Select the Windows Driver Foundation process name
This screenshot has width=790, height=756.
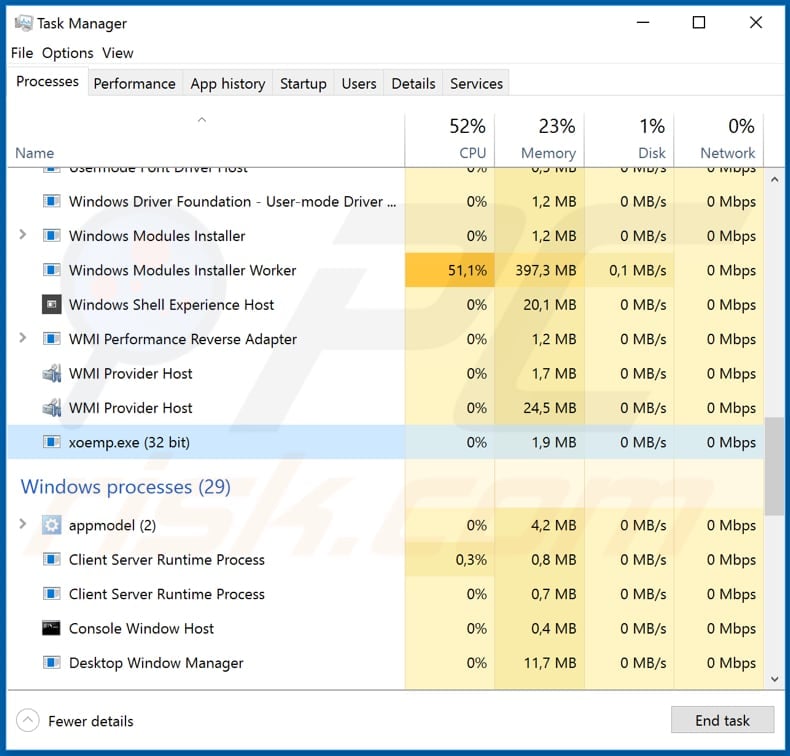click(232, 201)
